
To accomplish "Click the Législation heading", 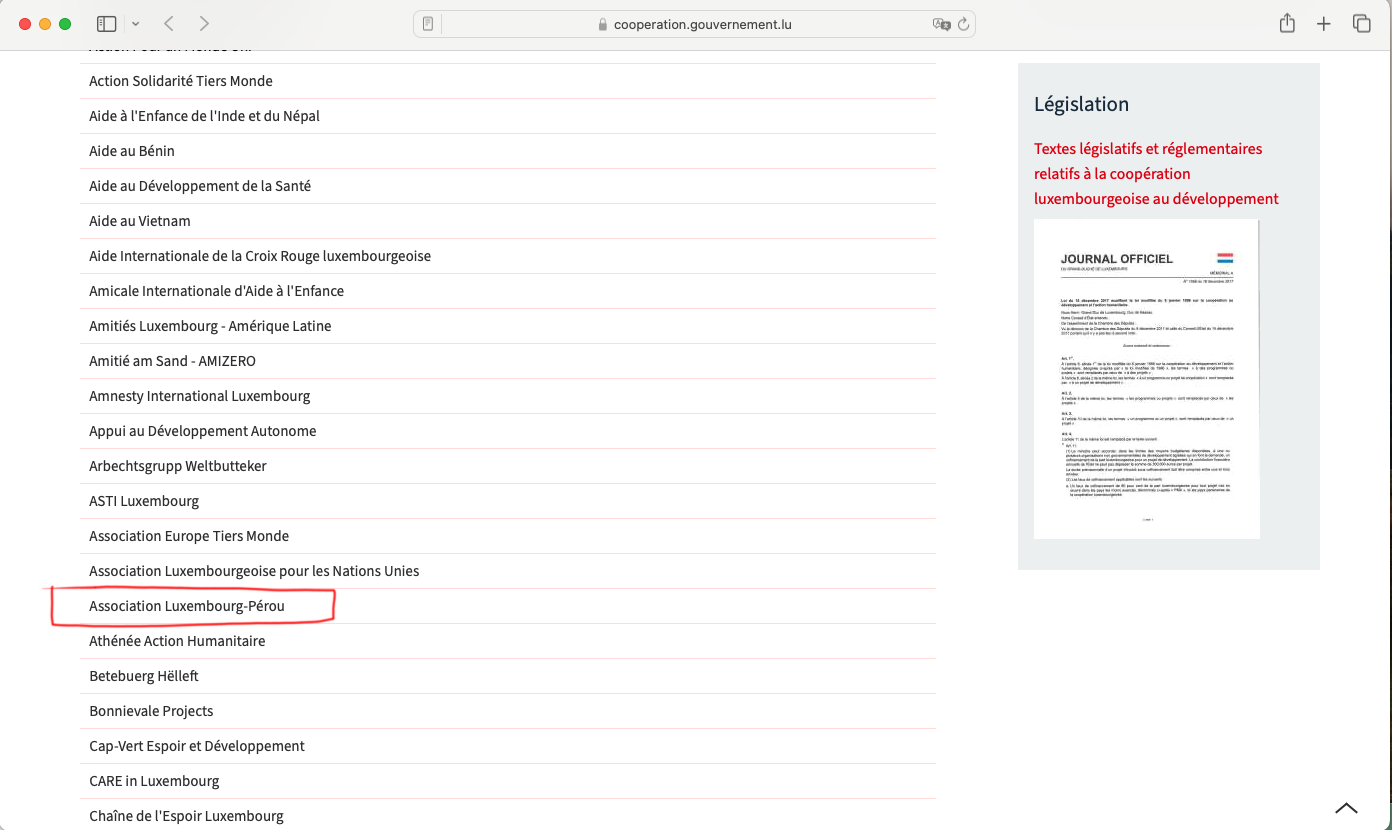I will click(1081, 104).
